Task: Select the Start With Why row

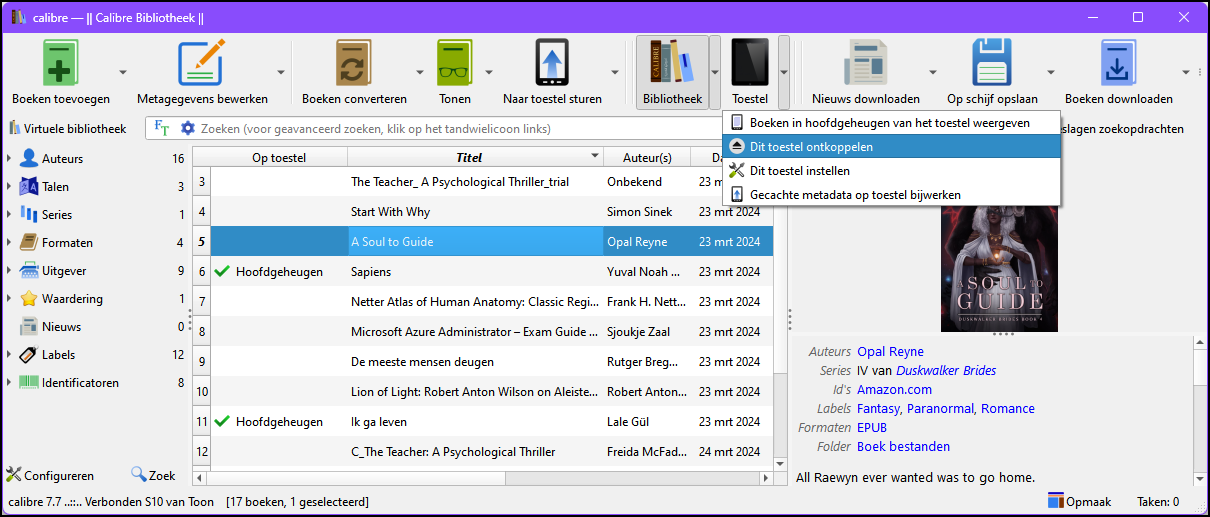Action: point(483,211)
